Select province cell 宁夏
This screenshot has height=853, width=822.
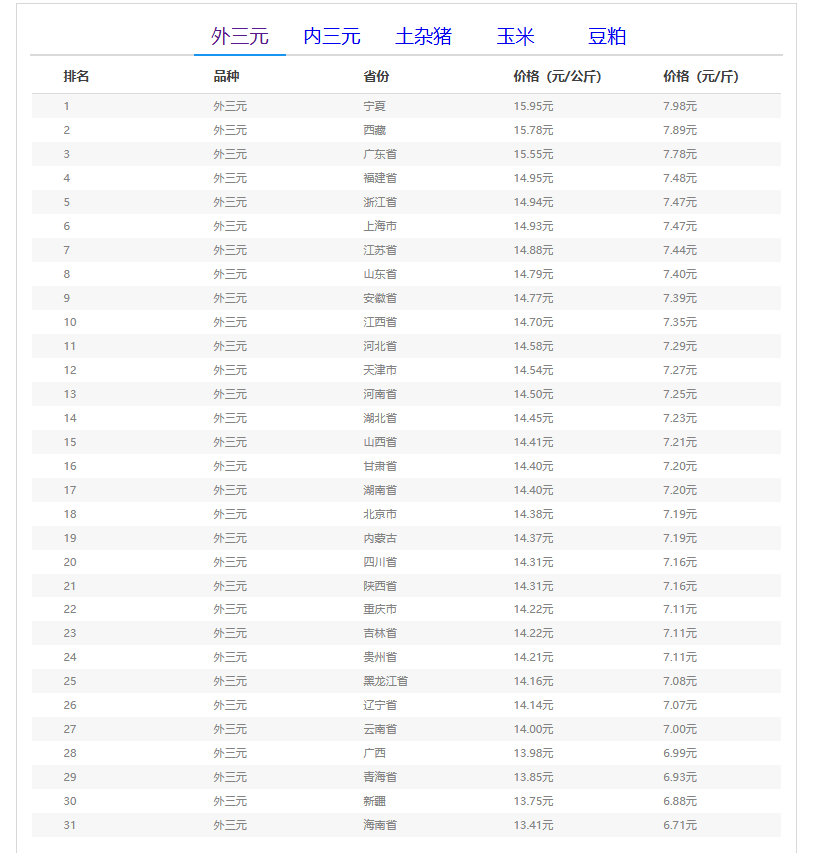click(375, 106)
